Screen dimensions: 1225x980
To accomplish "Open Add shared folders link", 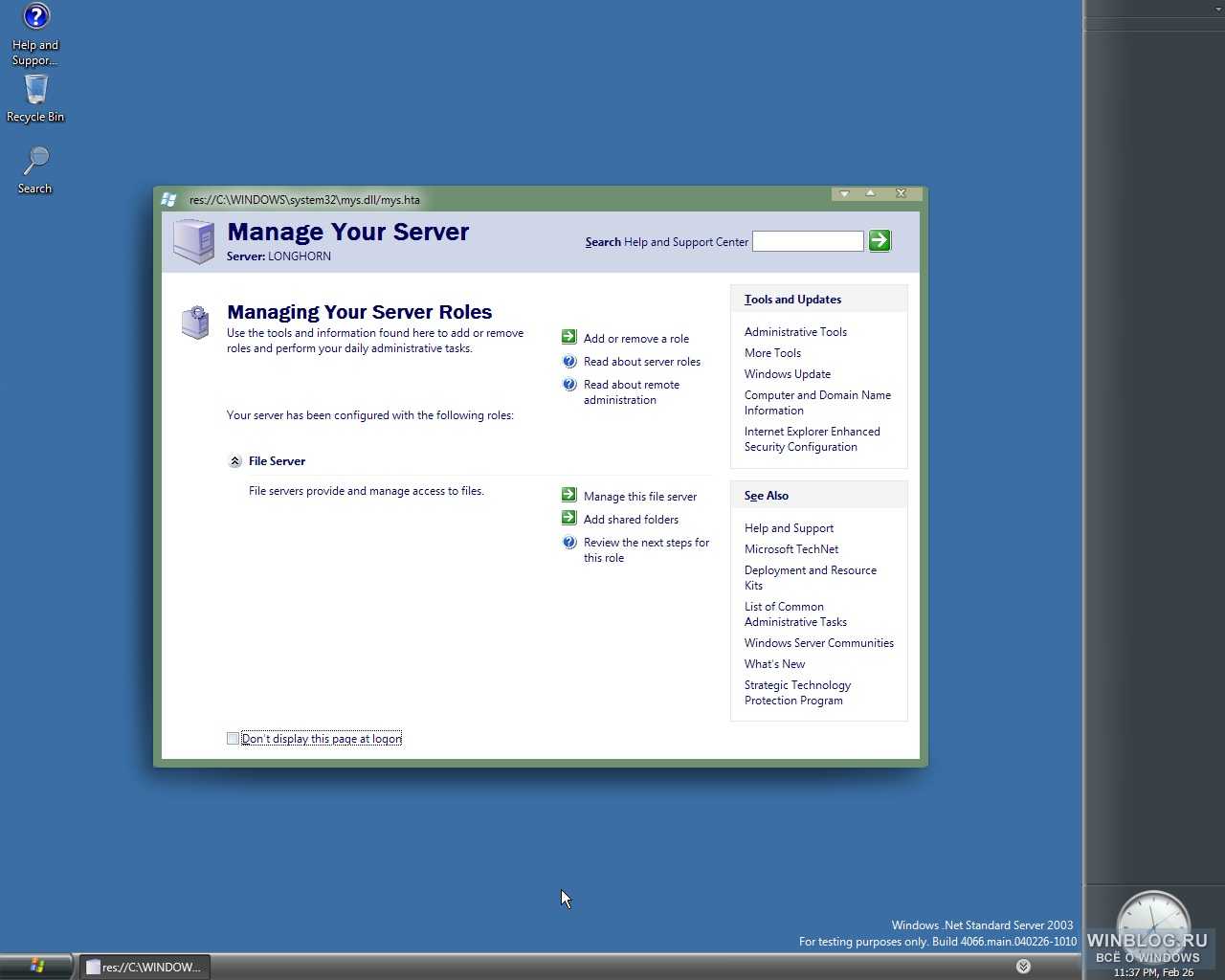I will [631, 520].
